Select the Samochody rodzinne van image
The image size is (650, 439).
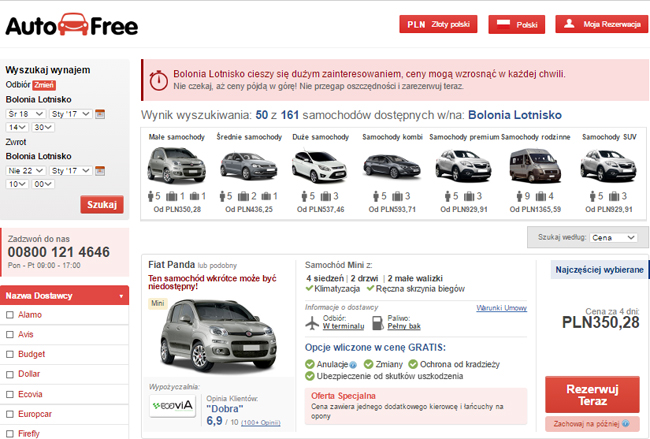[535, 166]
